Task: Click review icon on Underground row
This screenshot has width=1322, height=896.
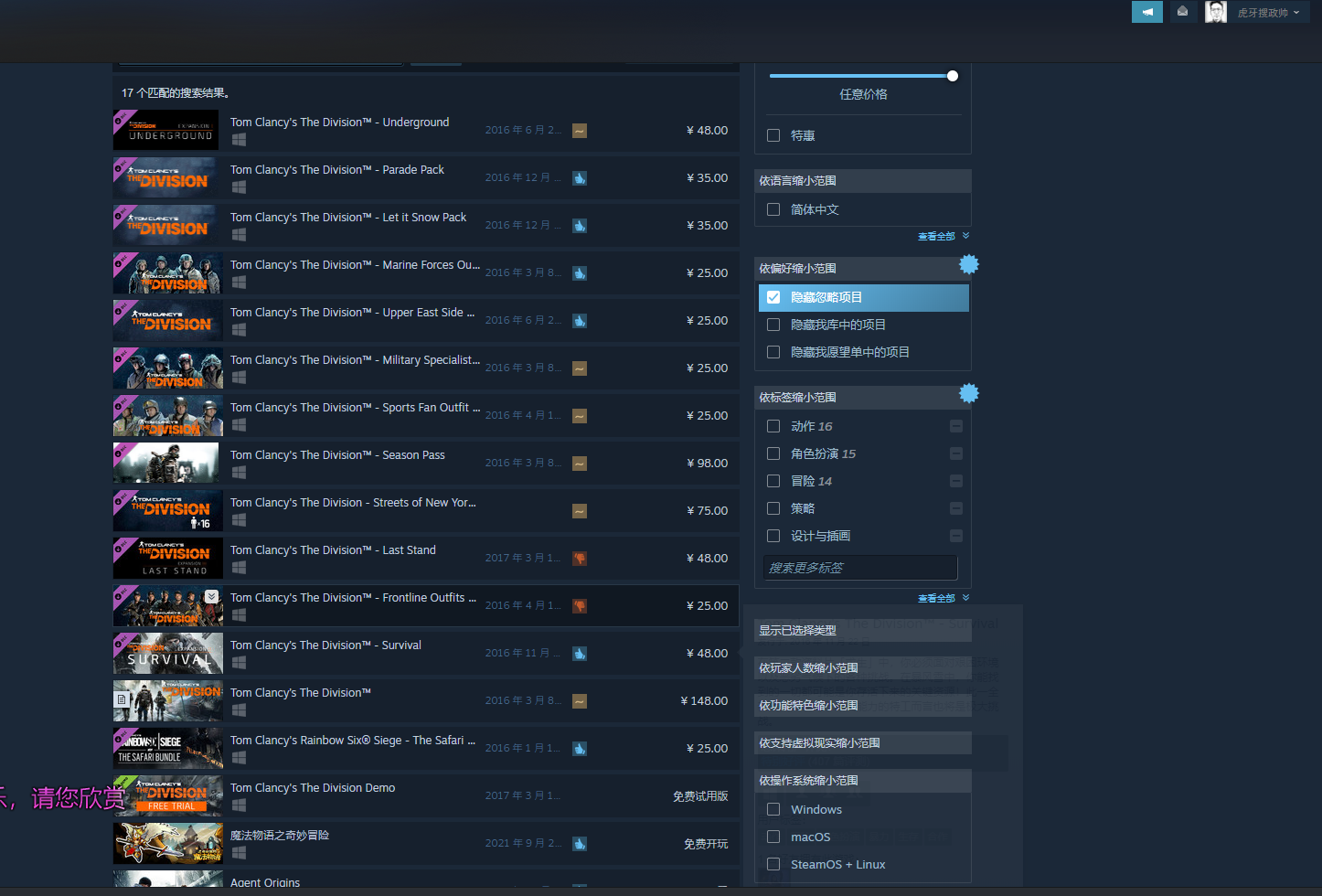Action: (580, 131)
